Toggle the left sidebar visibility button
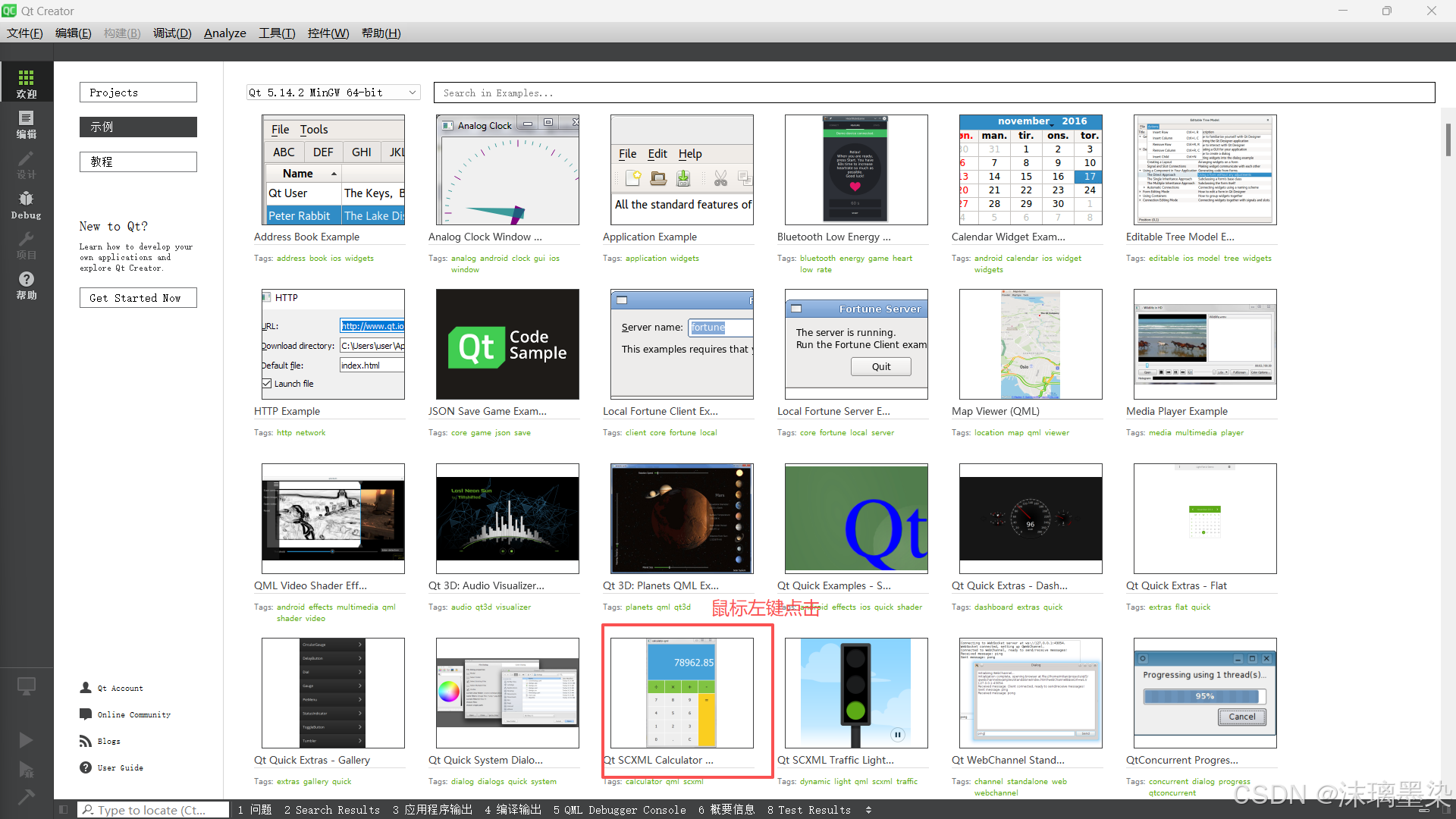 (64, 810)
